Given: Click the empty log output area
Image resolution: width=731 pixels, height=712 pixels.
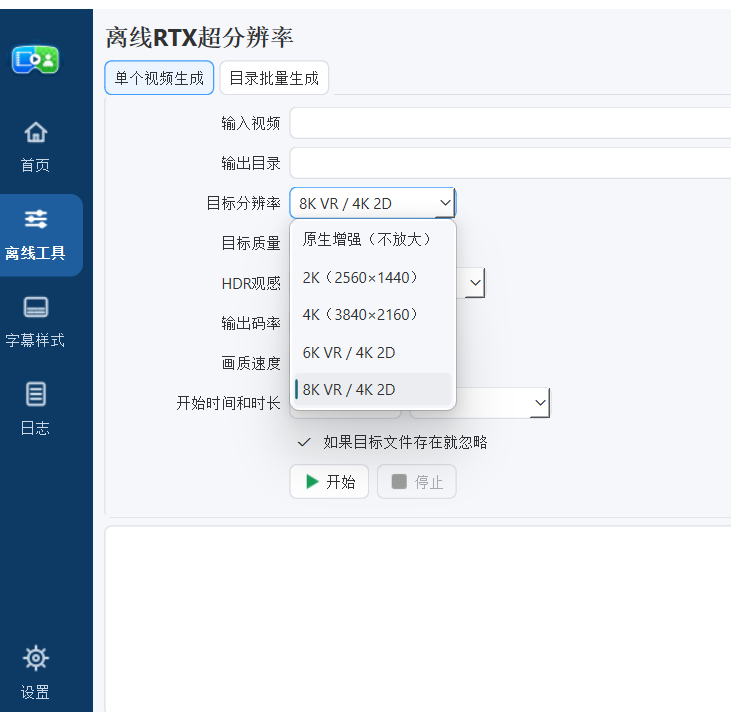Looking at the screenshot, I should 418,619.
